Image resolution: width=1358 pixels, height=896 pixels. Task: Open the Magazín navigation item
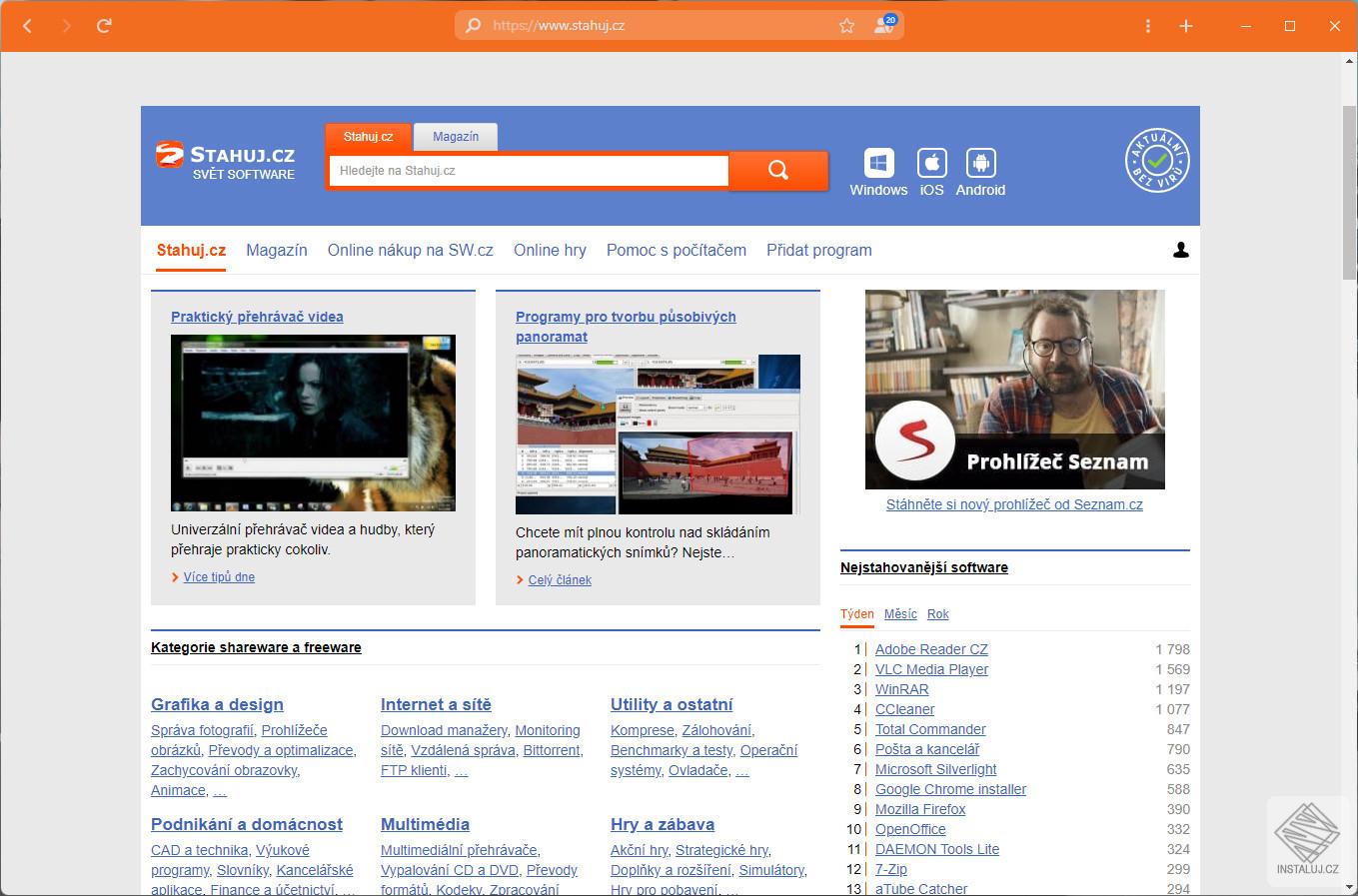(x=277, y=251)
